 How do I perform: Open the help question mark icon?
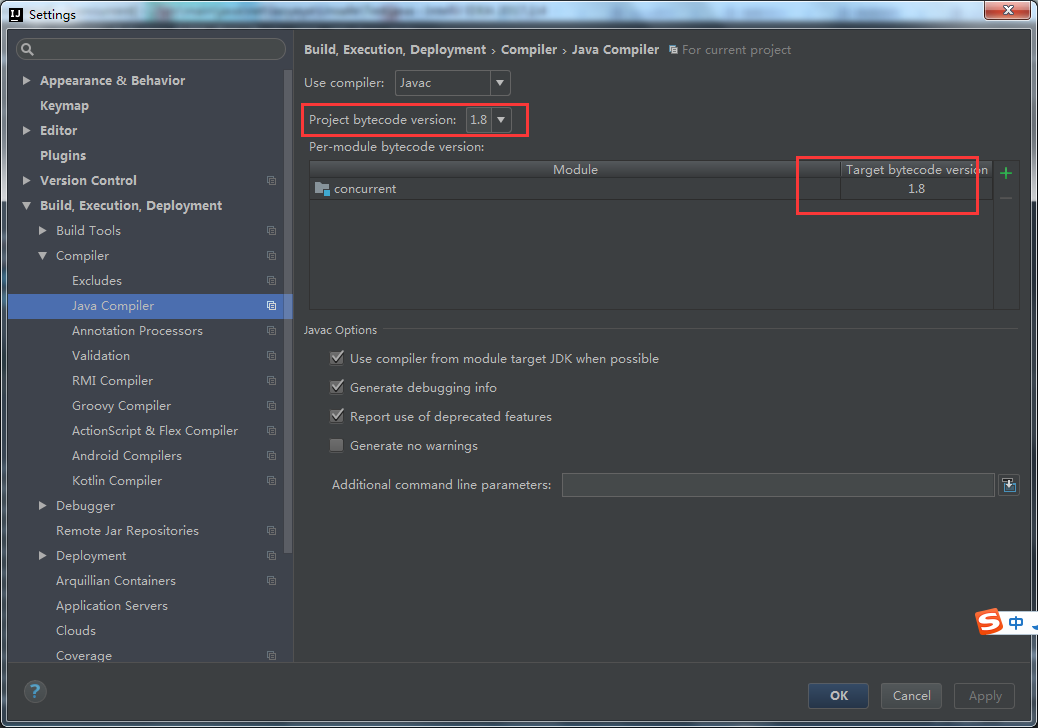point(35,692)
